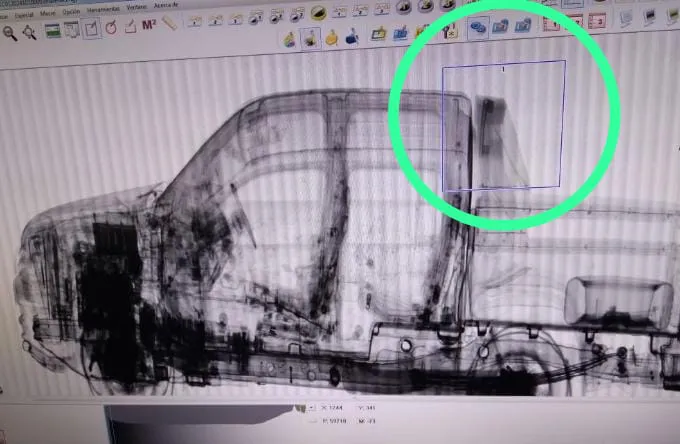680x444 pixels.
Task: Open the Ventana menu
Action: (135, 8)
